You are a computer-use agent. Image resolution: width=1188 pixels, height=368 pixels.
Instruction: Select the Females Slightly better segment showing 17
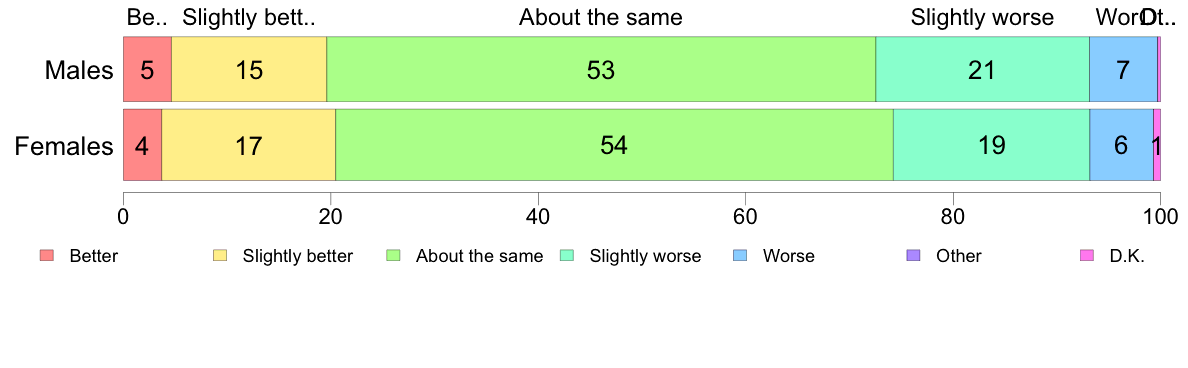249,145
